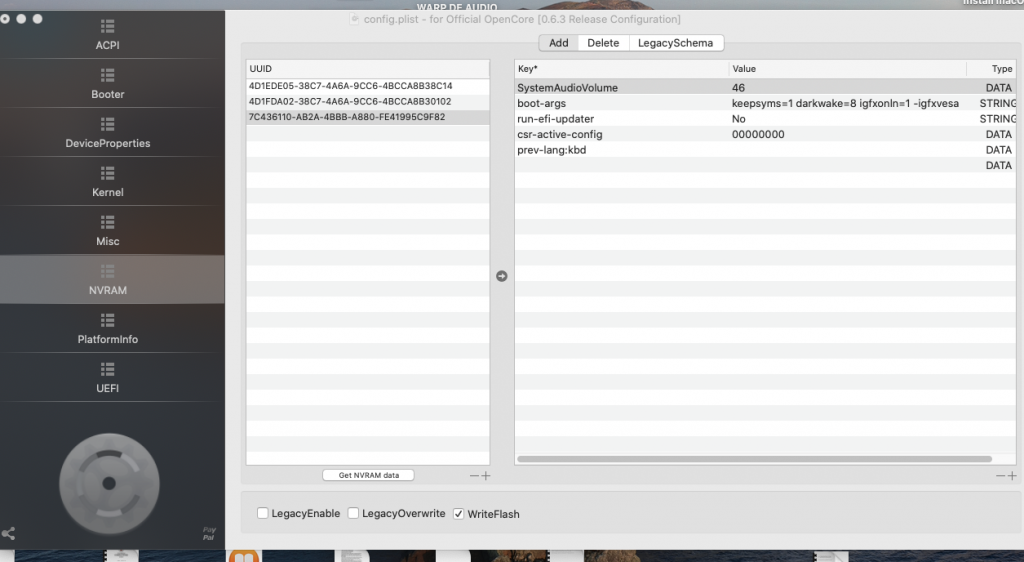Screen dimensions: 1024x562
Task: Select the boot-args key row
Action: (542, 103)
